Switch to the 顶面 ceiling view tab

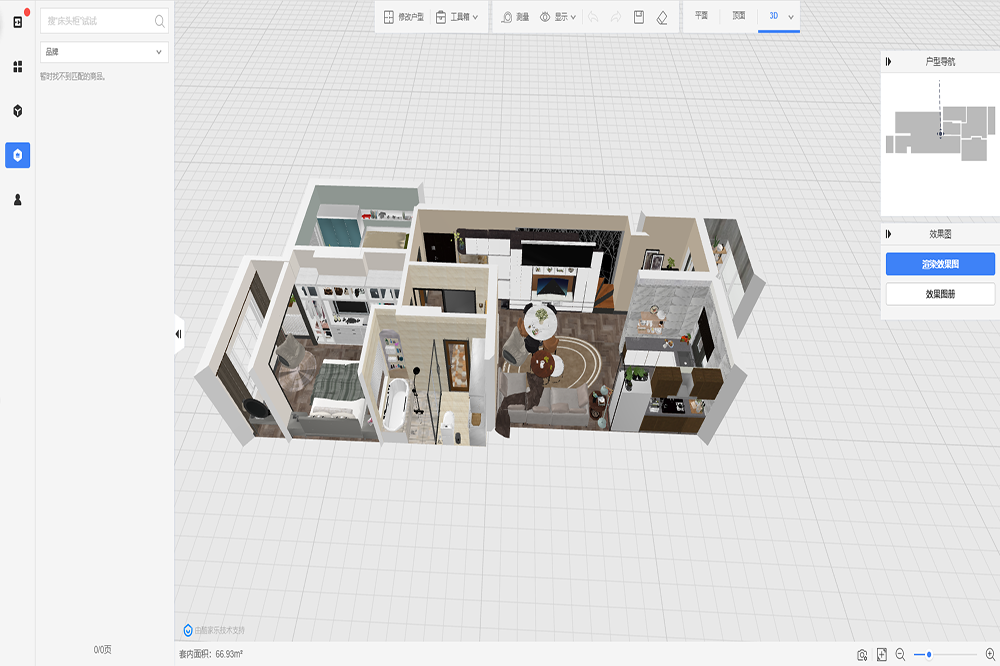point(738,16)
